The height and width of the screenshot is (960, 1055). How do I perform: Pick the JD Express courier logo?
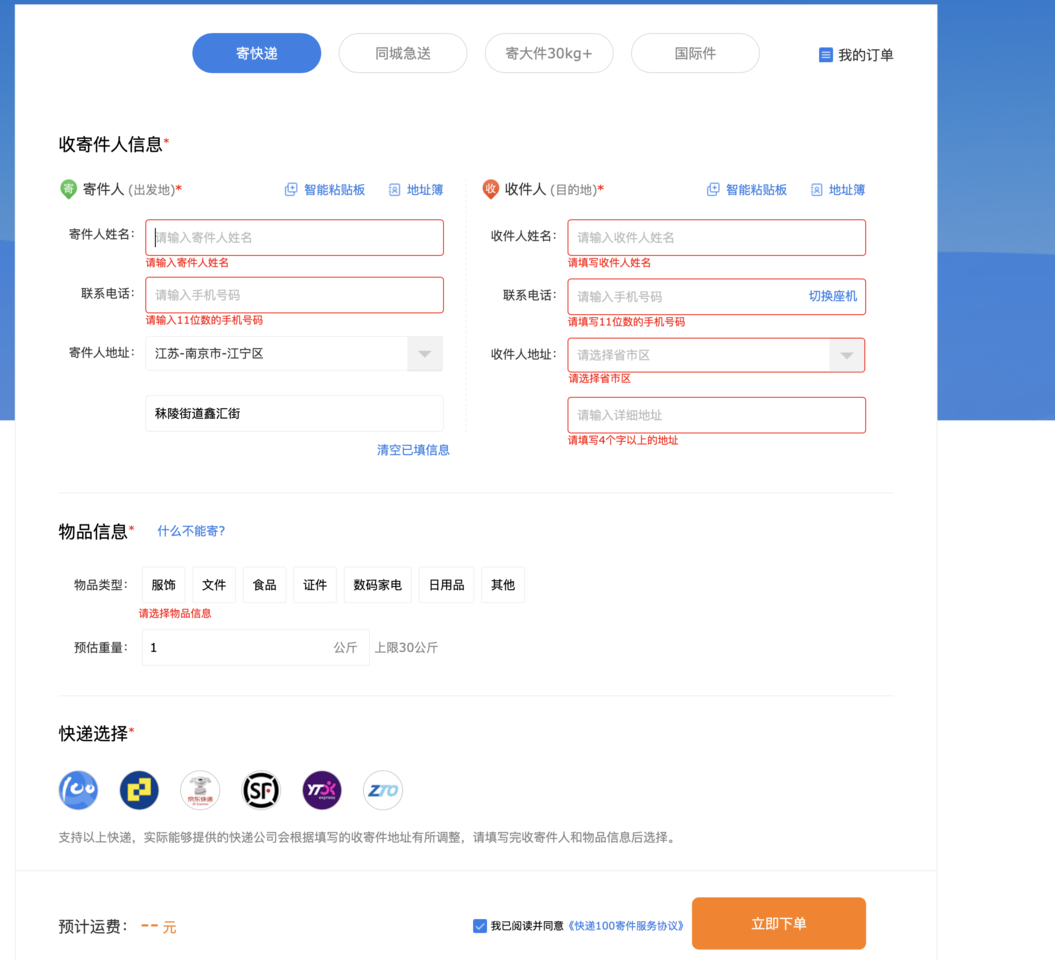[200, 790]
